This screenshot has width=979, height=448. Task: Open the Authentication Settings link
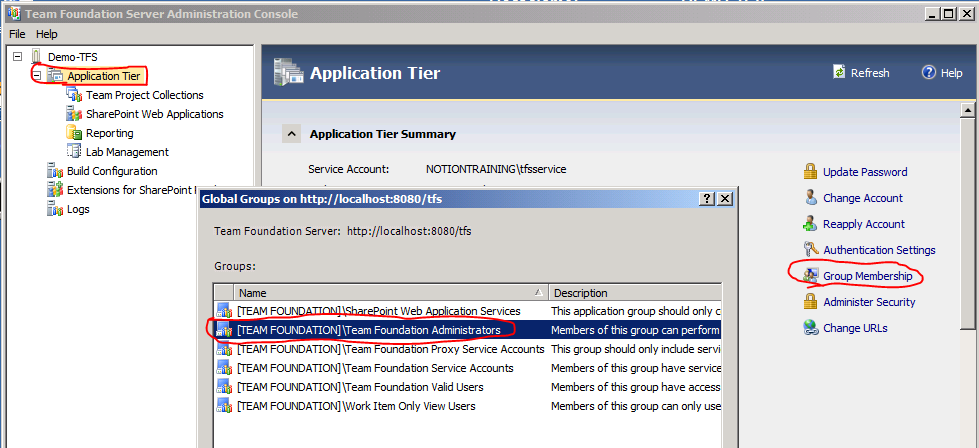coord(879,250)
